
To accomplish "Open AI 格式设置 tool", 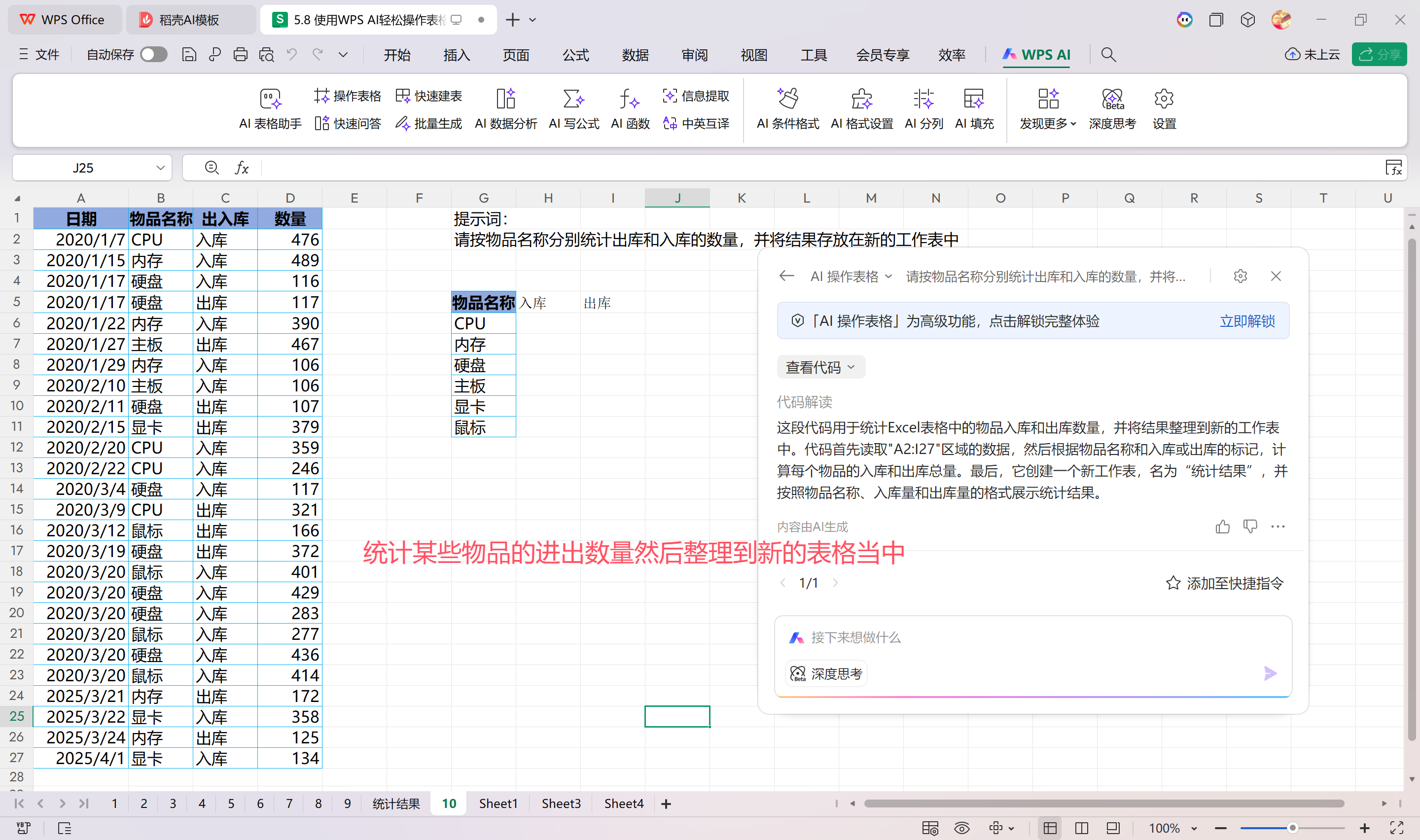I will point(861,108).
